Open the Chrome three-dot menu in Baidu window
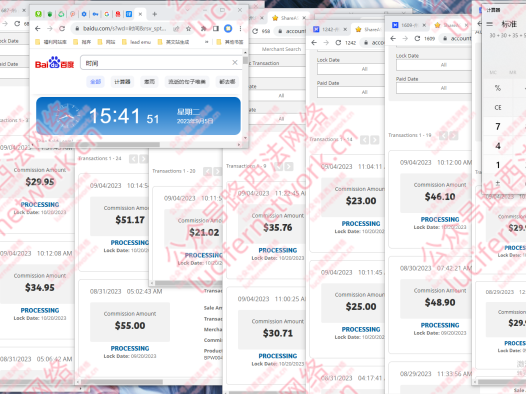 click(240, 29)
